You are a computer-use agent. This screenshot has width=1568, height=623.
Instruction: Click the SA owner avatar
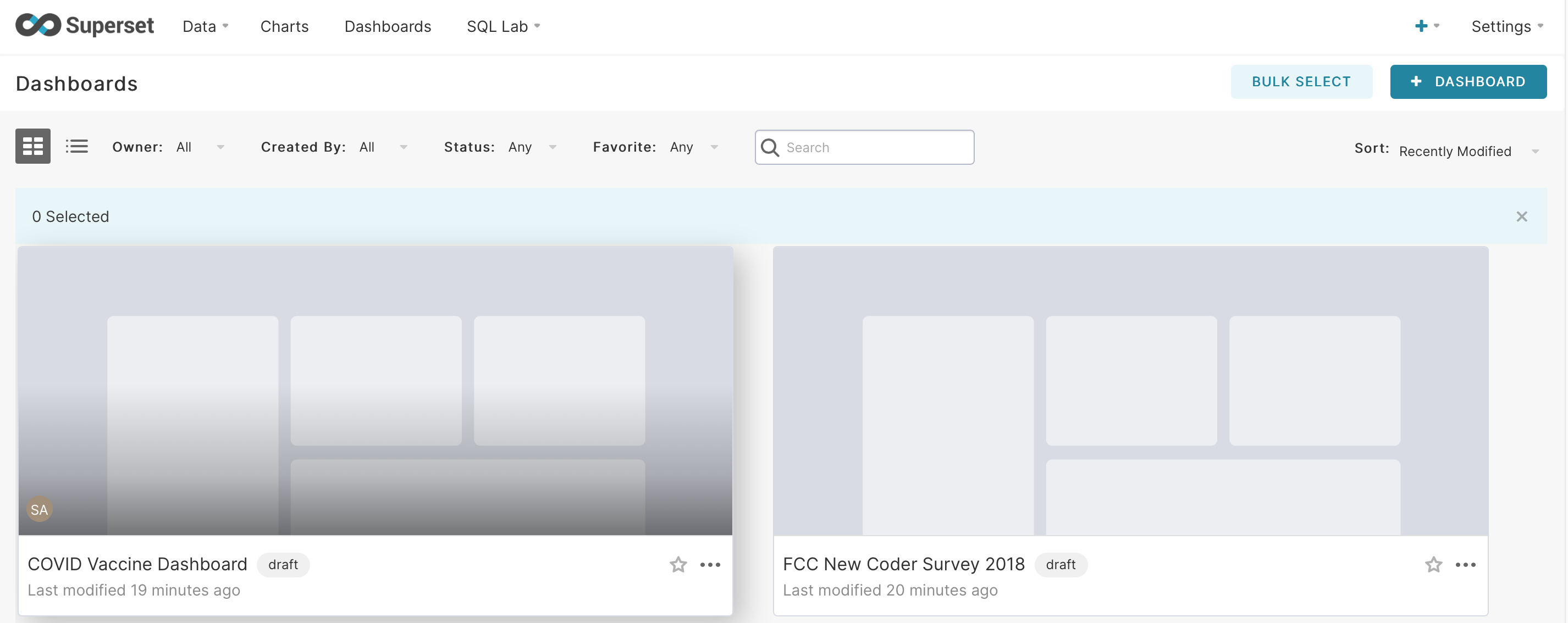40,510
